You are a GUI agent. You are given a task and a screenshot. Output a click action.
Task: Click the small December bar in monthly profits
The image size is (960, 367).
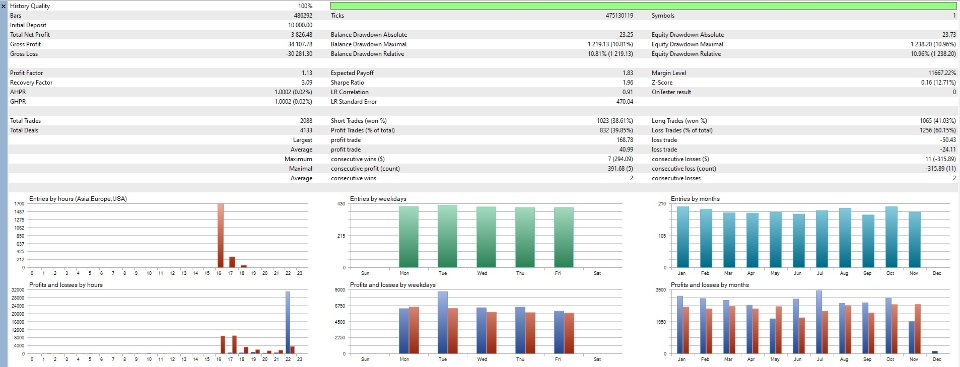934,352
